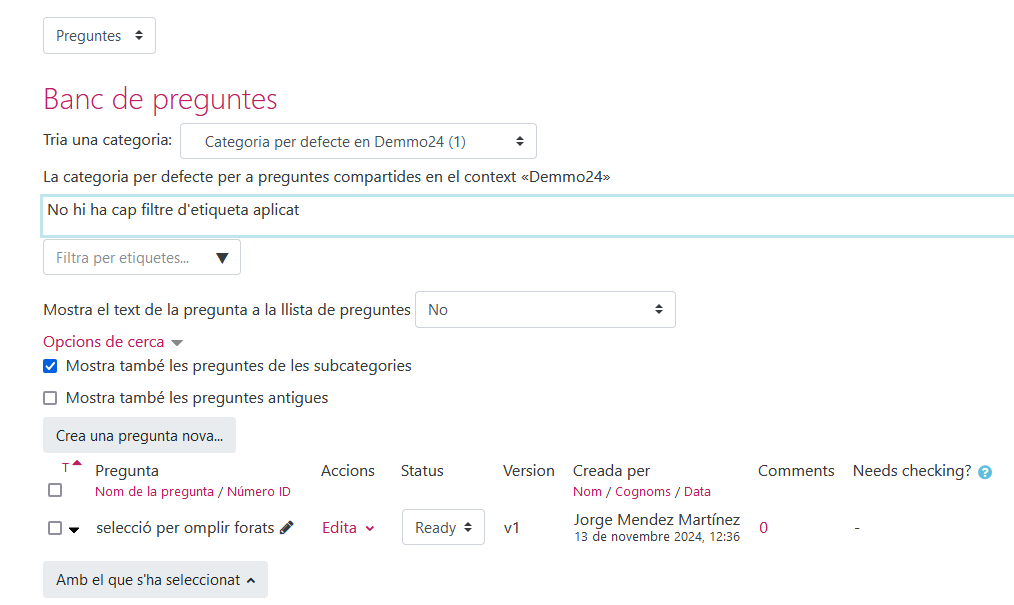Select the selecció per omplir forats checkbox
1014x605 pixels.
(x=55, y=528)
